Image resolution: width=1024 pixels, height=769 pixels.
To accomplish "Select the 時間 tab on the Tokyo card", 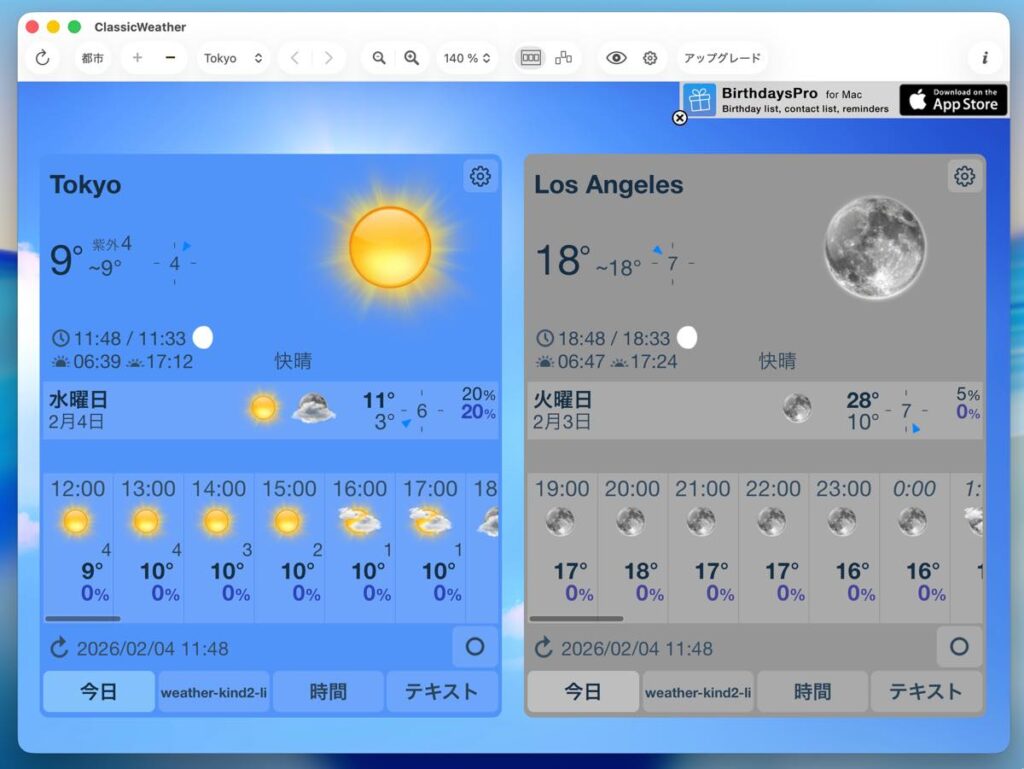I will click(328, 691).
